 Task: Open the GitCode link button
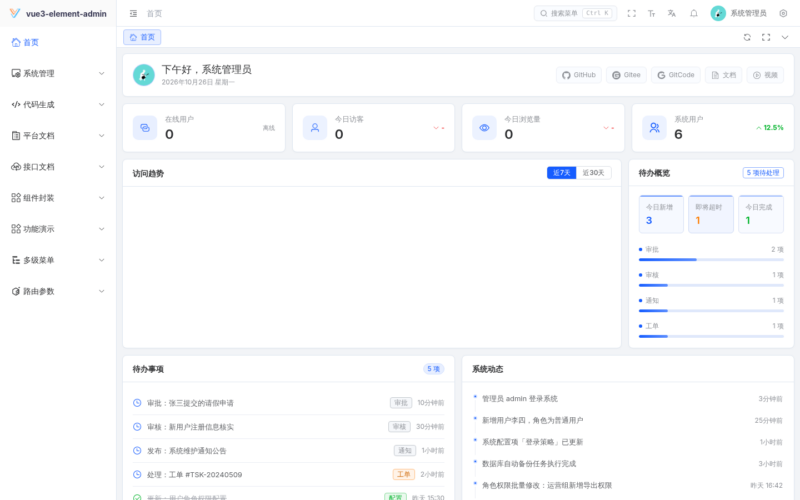coord(676,75)
